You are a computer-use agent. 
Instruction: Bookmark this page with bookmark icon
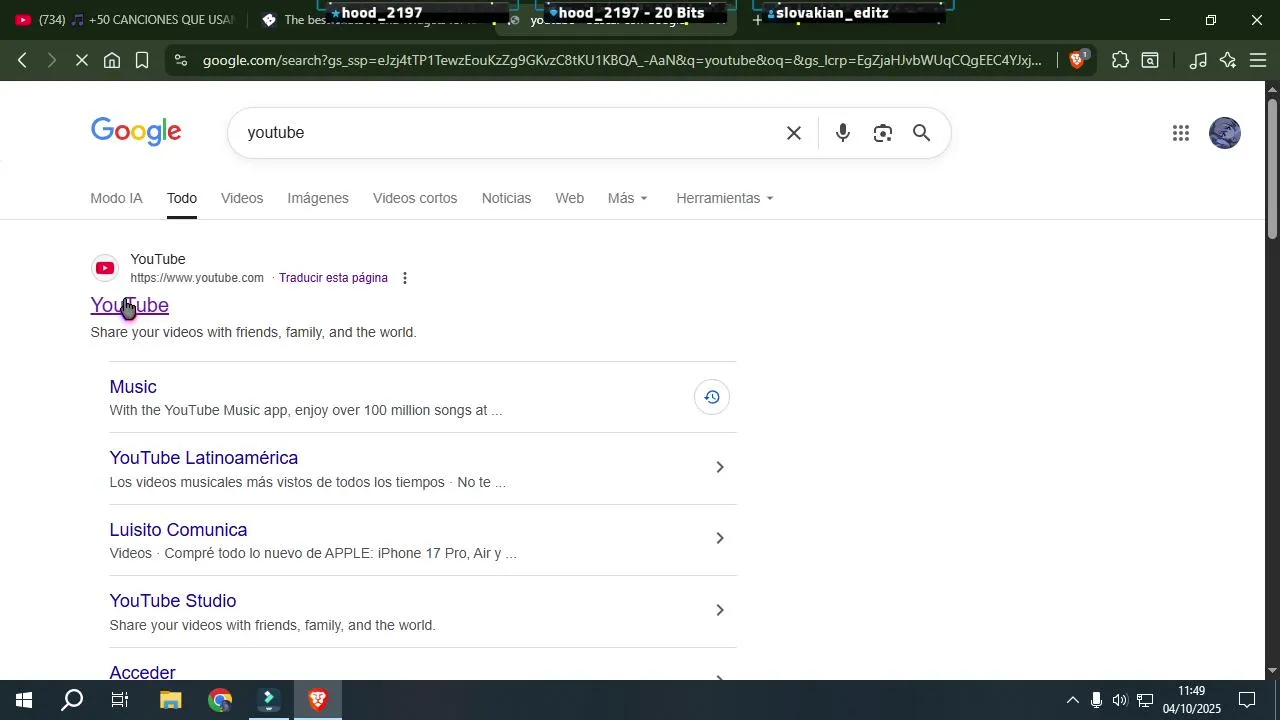142,61
